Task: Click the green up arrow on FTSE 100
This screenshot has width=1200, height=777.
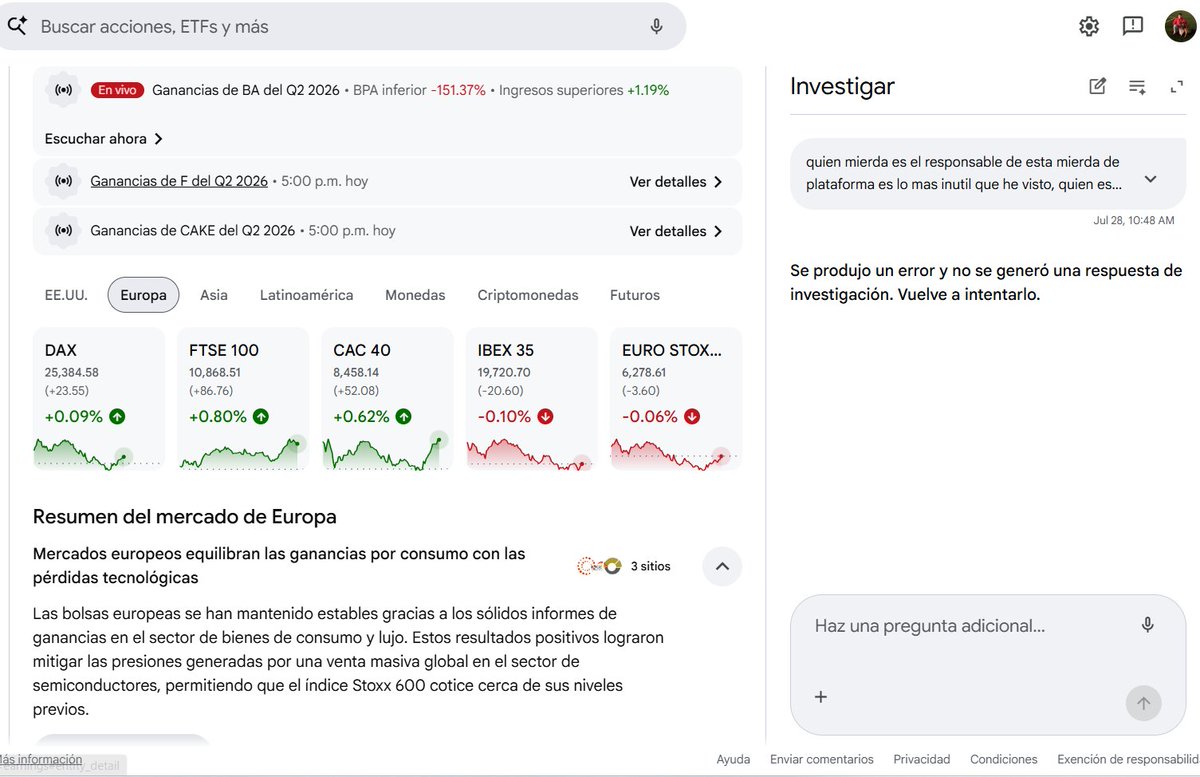Action: pos(261,417)
